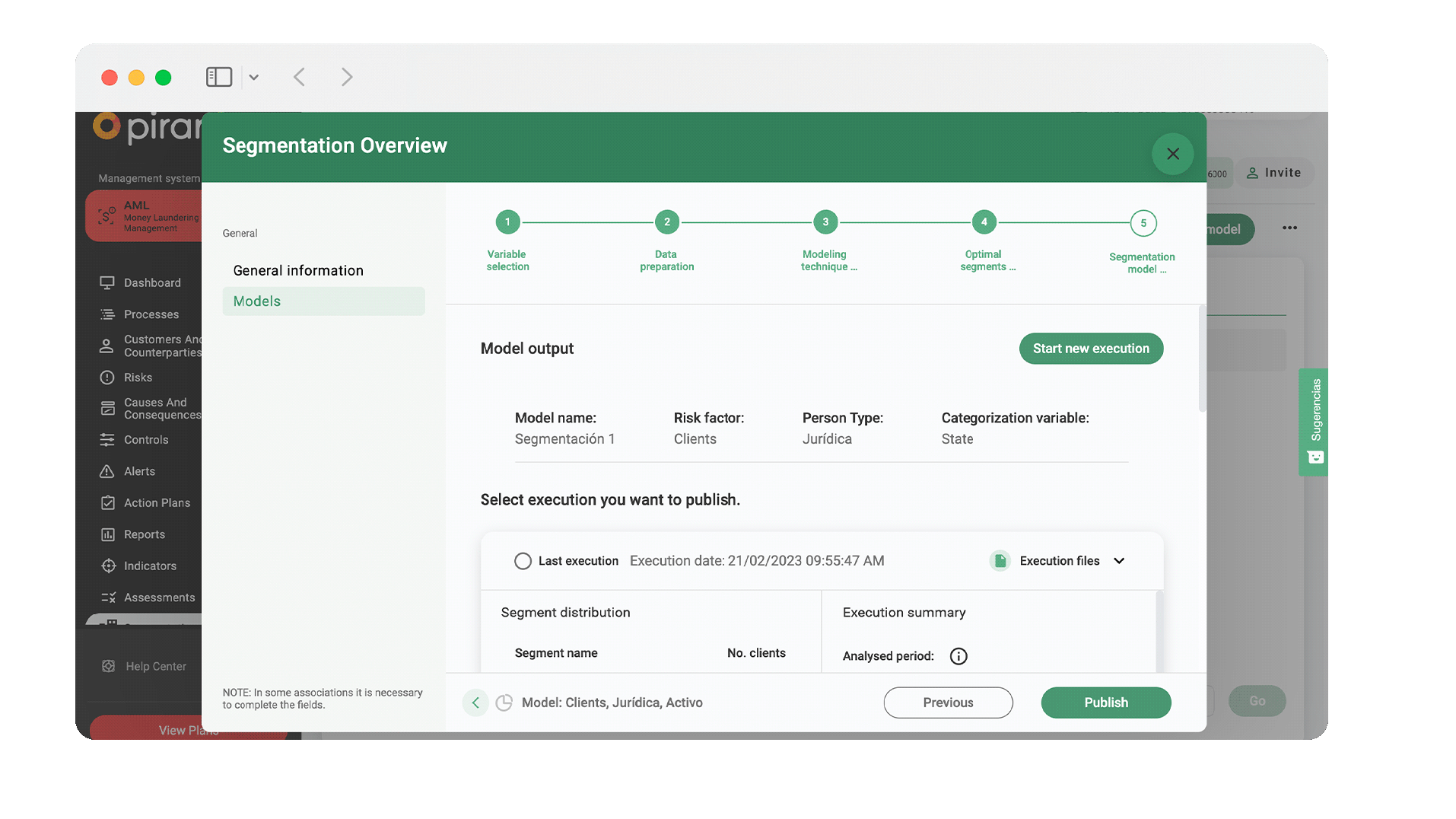
Task: Start a new execution
Action: 1091,348
